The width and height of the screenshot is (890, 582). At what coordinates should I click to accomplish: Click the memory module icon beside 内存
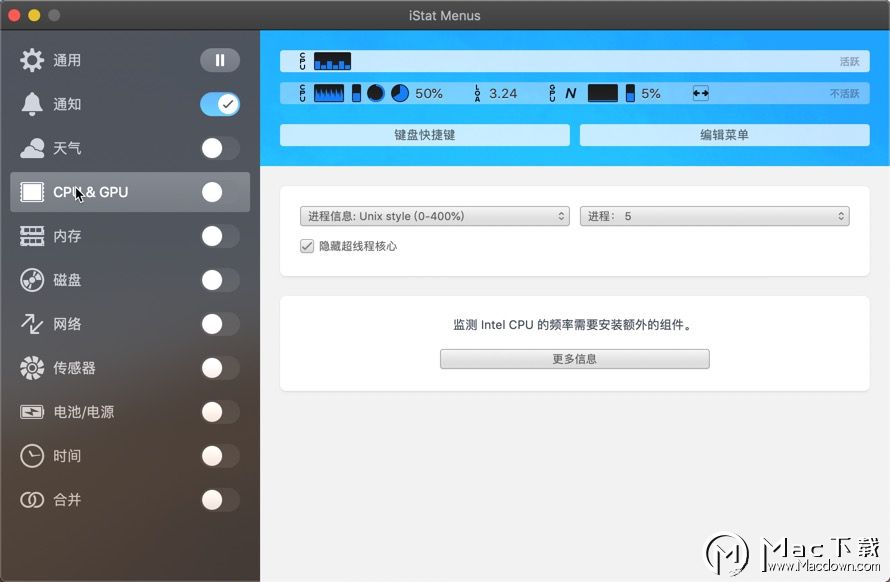(x=32, y=236)
